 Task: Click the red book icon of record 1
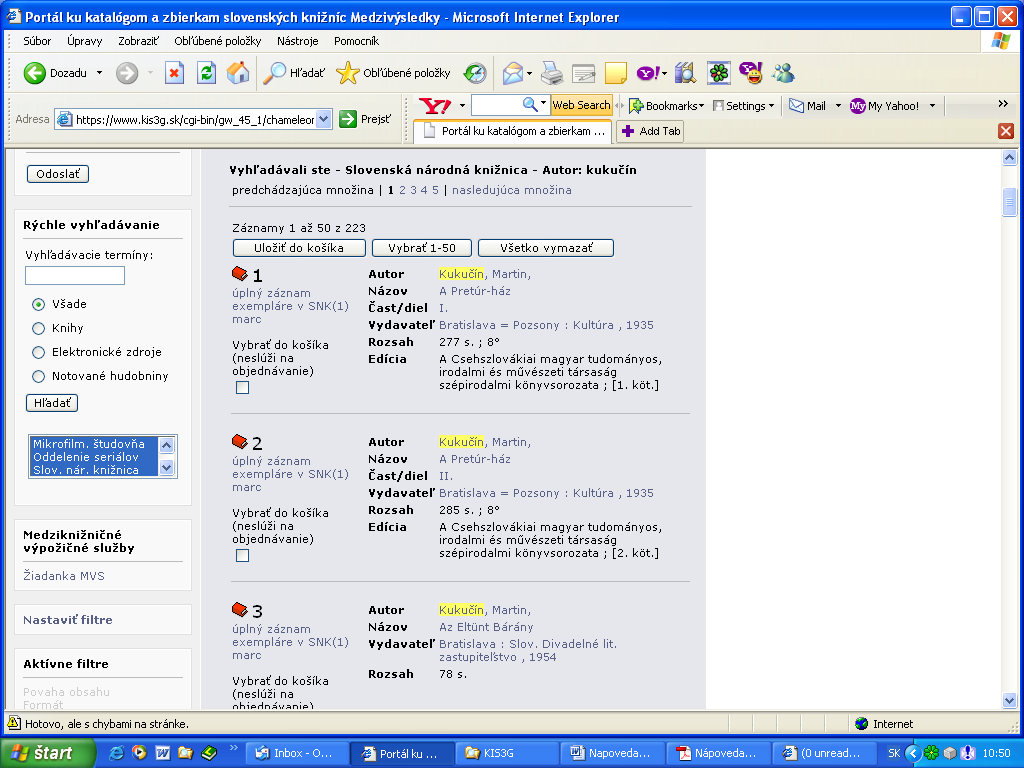click(239, 274)
